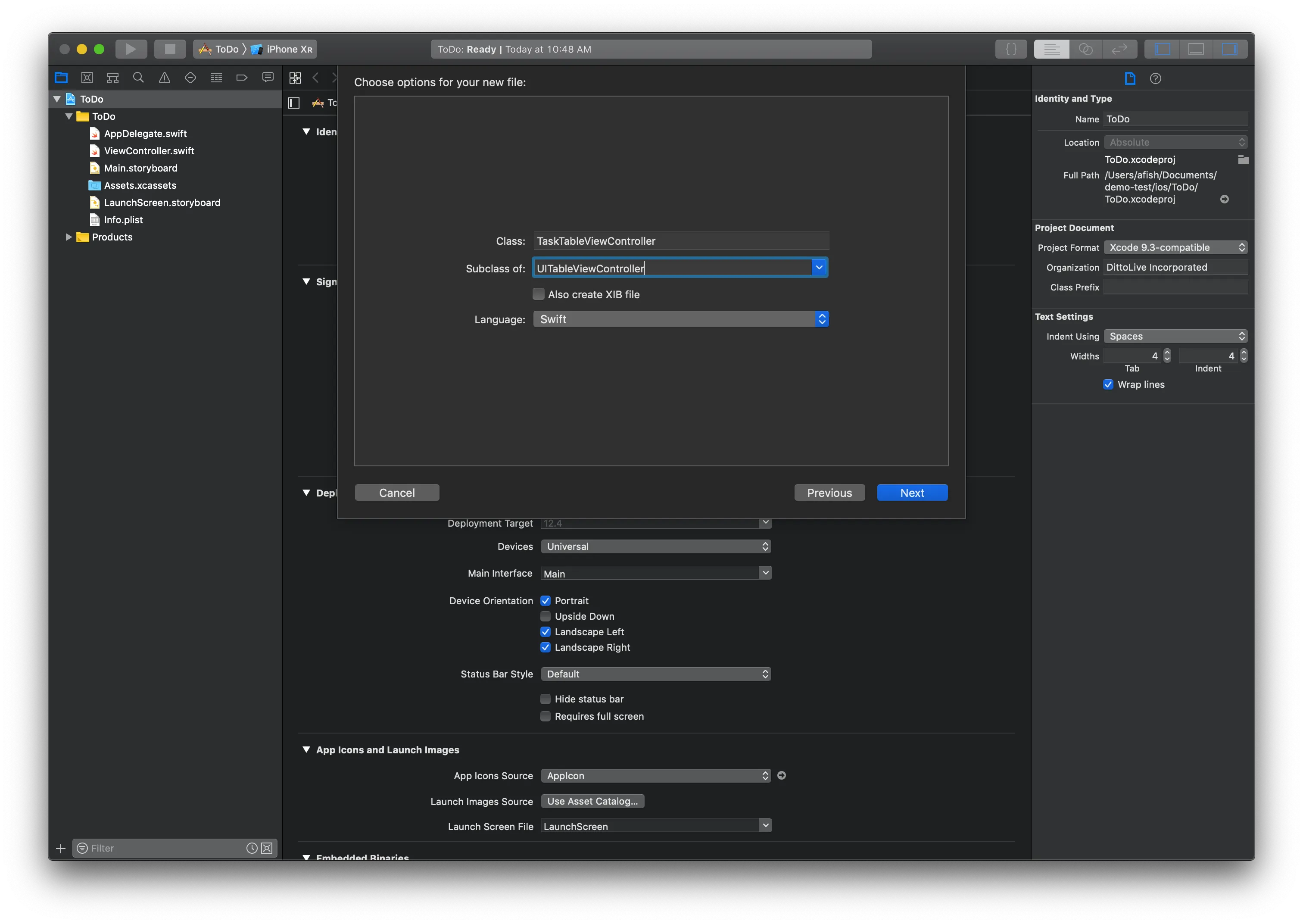
Task: Uncheck Portrait orientation
Action: [x=546, y=601]
